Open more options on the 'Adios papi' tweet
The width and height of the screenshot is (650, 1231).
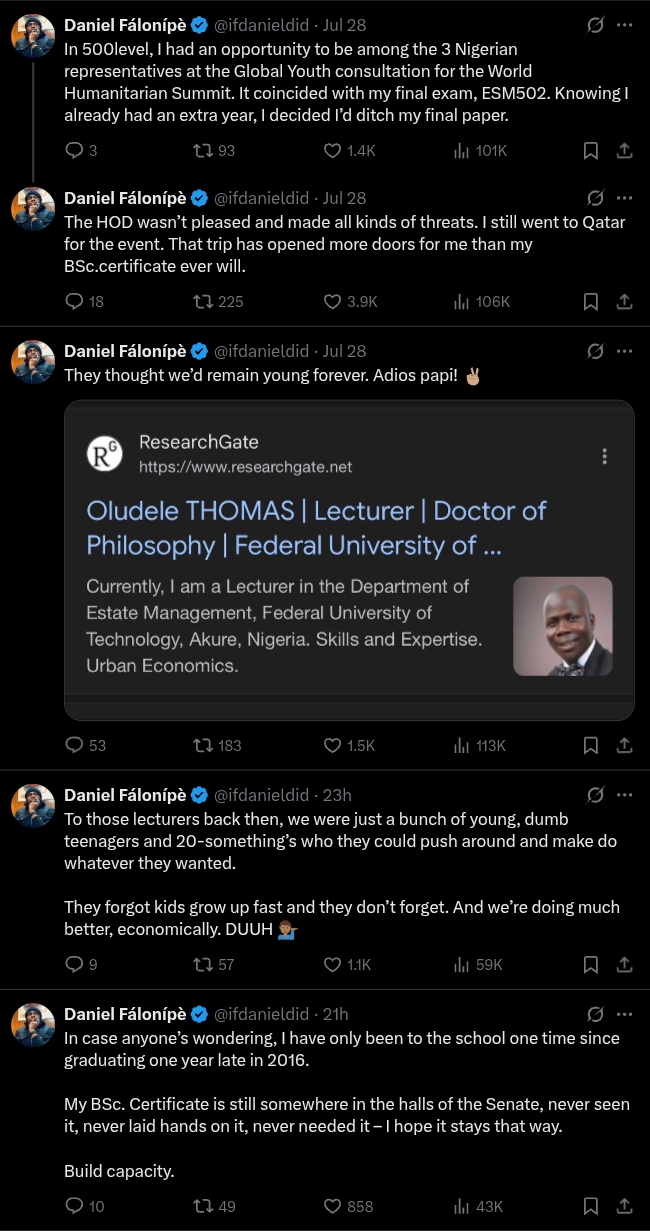[x=625, y=351]
